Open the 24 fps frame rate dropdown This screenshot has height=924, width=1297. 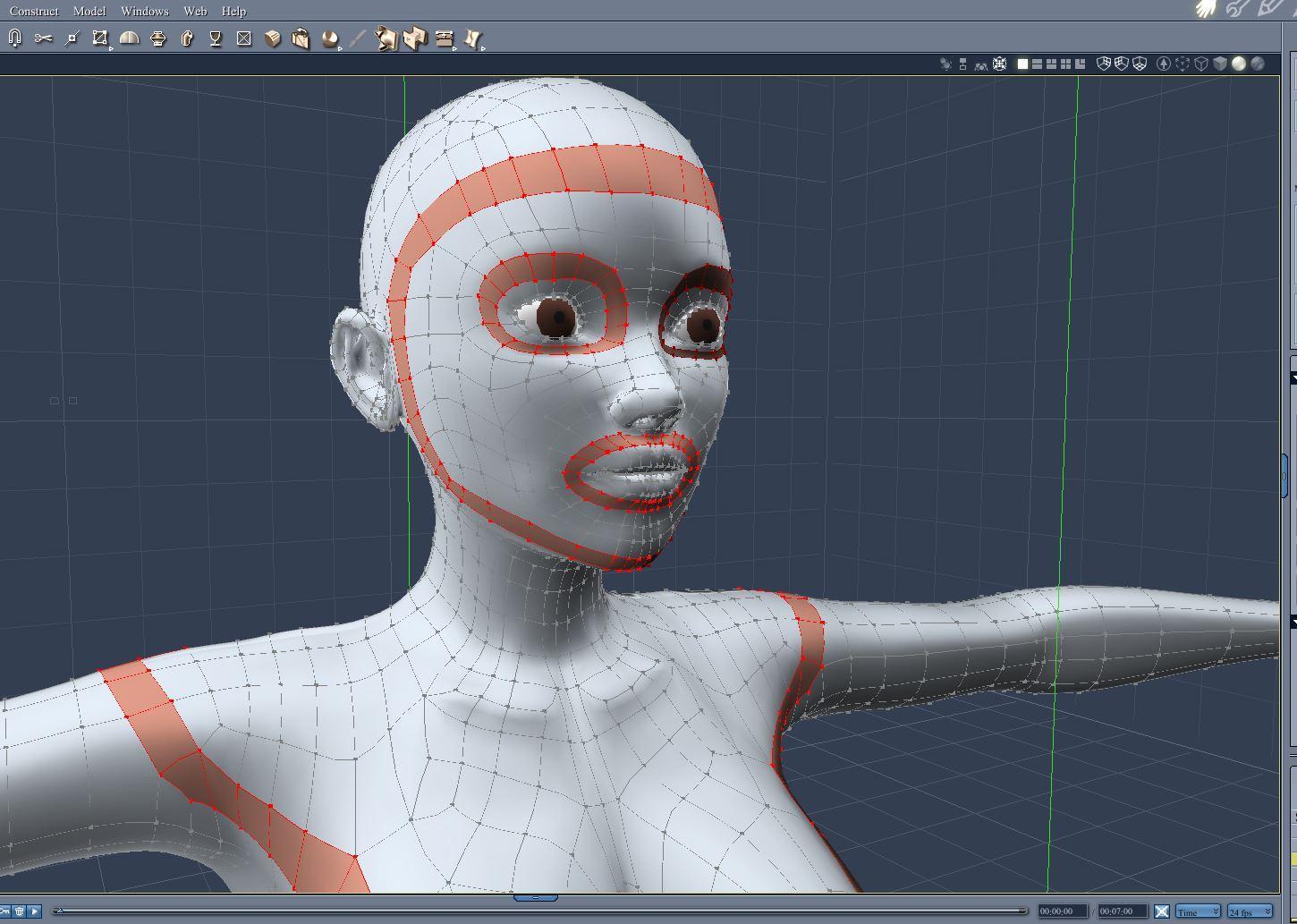(x=1249, y=911)
